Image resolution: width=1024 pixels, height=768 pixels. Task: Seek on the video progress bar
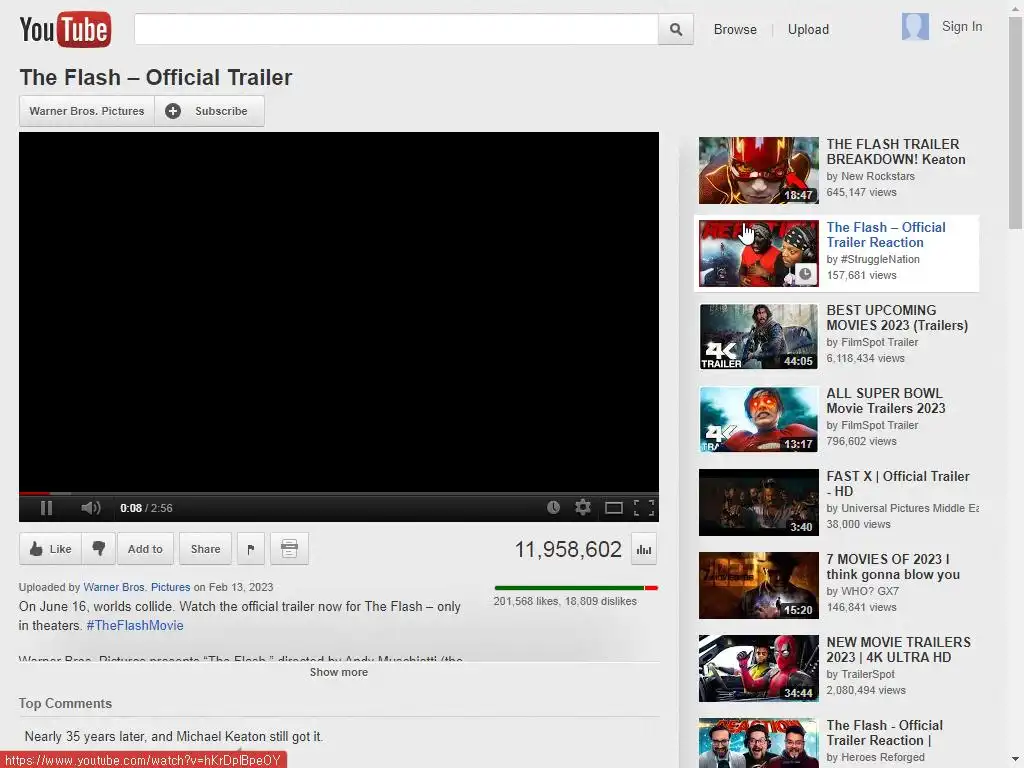(x=338, y=493)
